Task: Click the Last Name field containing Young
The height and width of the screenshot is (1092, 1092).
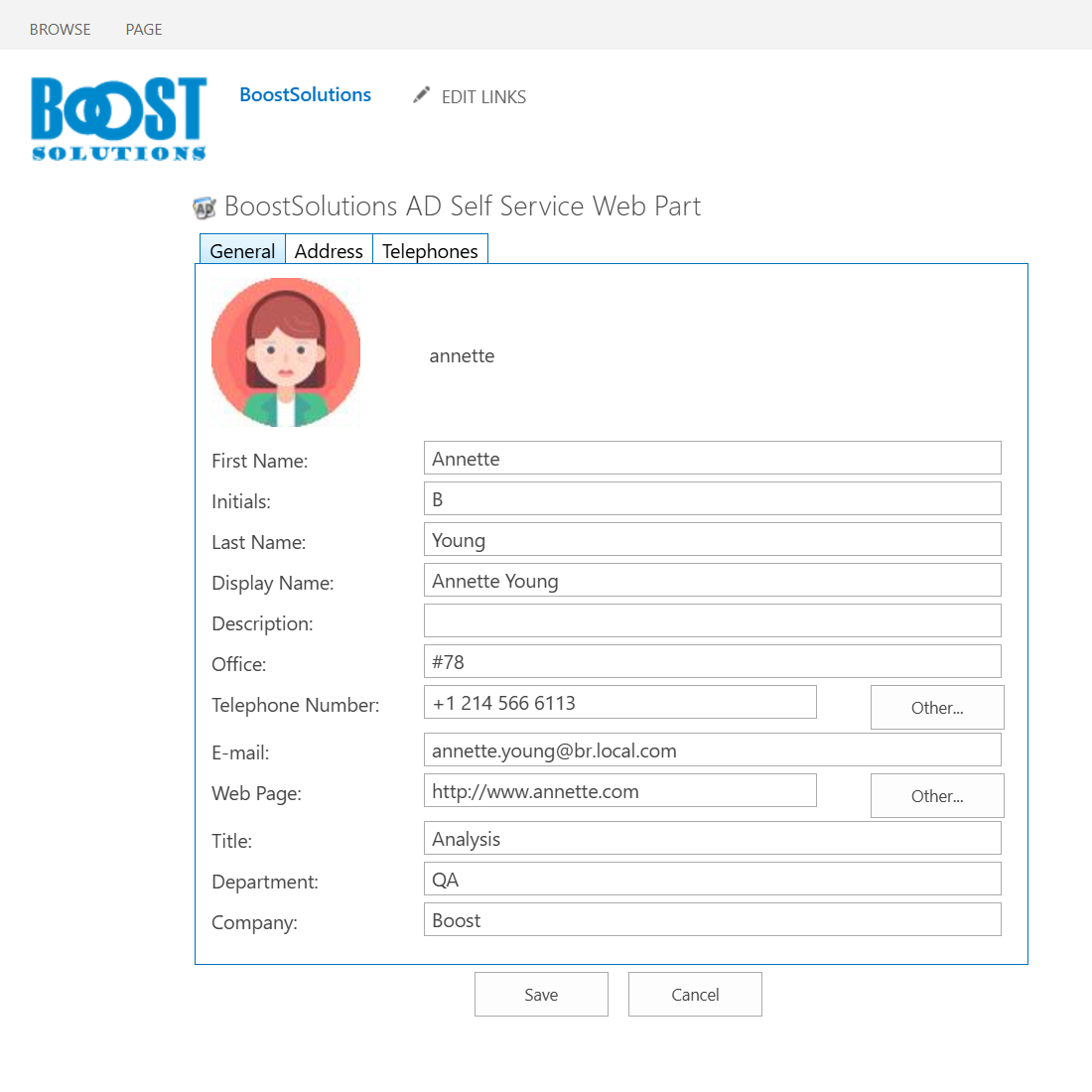Action: (713, 540)
